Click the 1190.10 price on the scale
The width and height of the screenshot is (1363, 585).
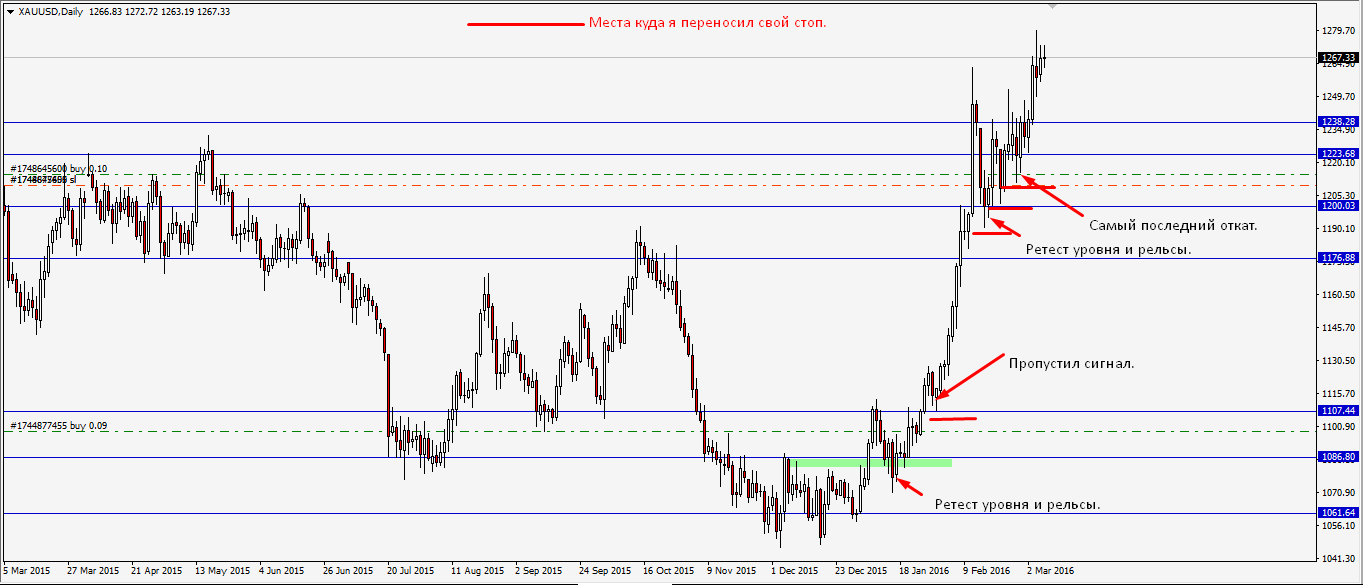pyautogui.click(x=1337, y=229)
